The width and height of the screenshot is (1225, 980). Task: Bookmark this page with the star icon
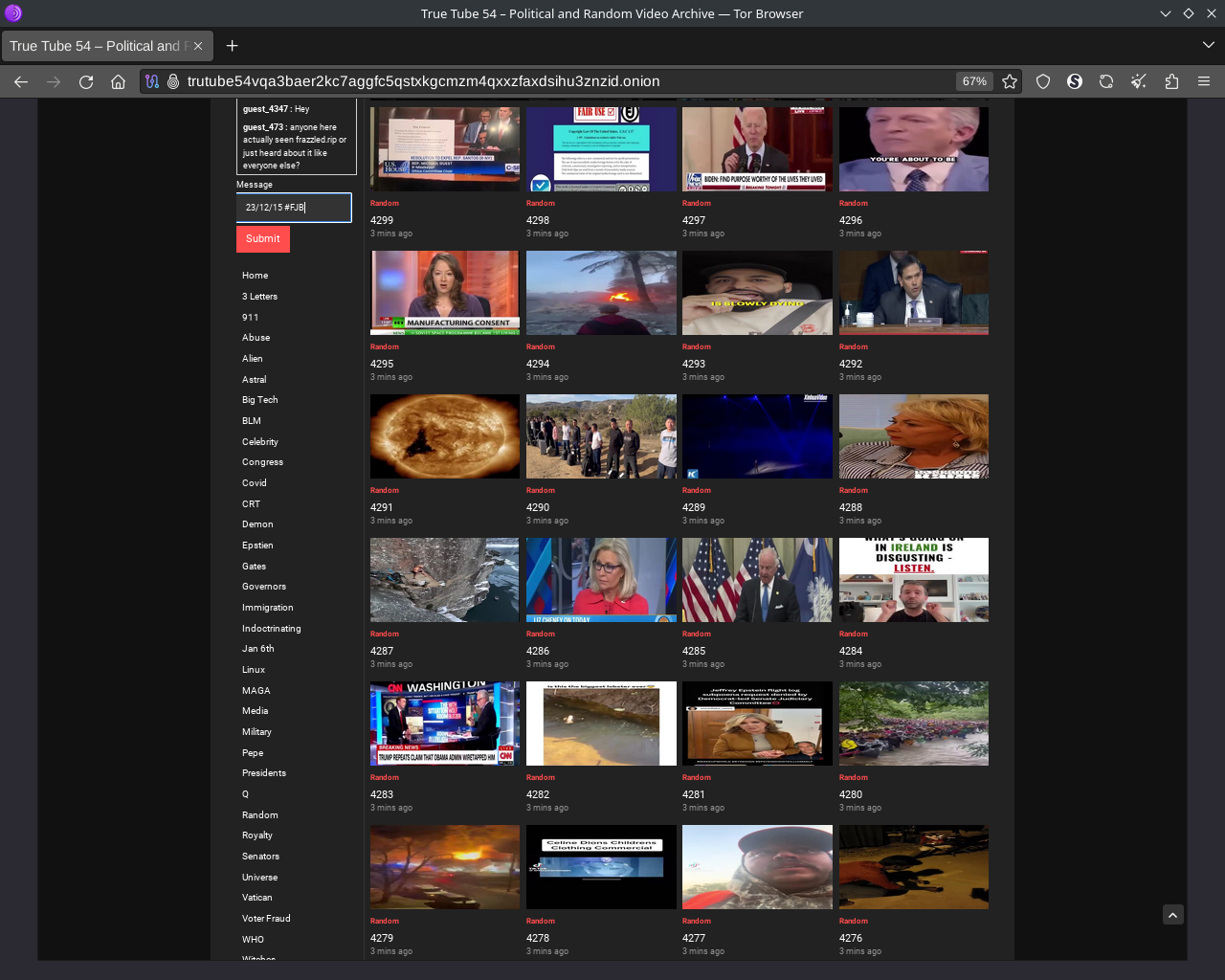[1010, 81]
